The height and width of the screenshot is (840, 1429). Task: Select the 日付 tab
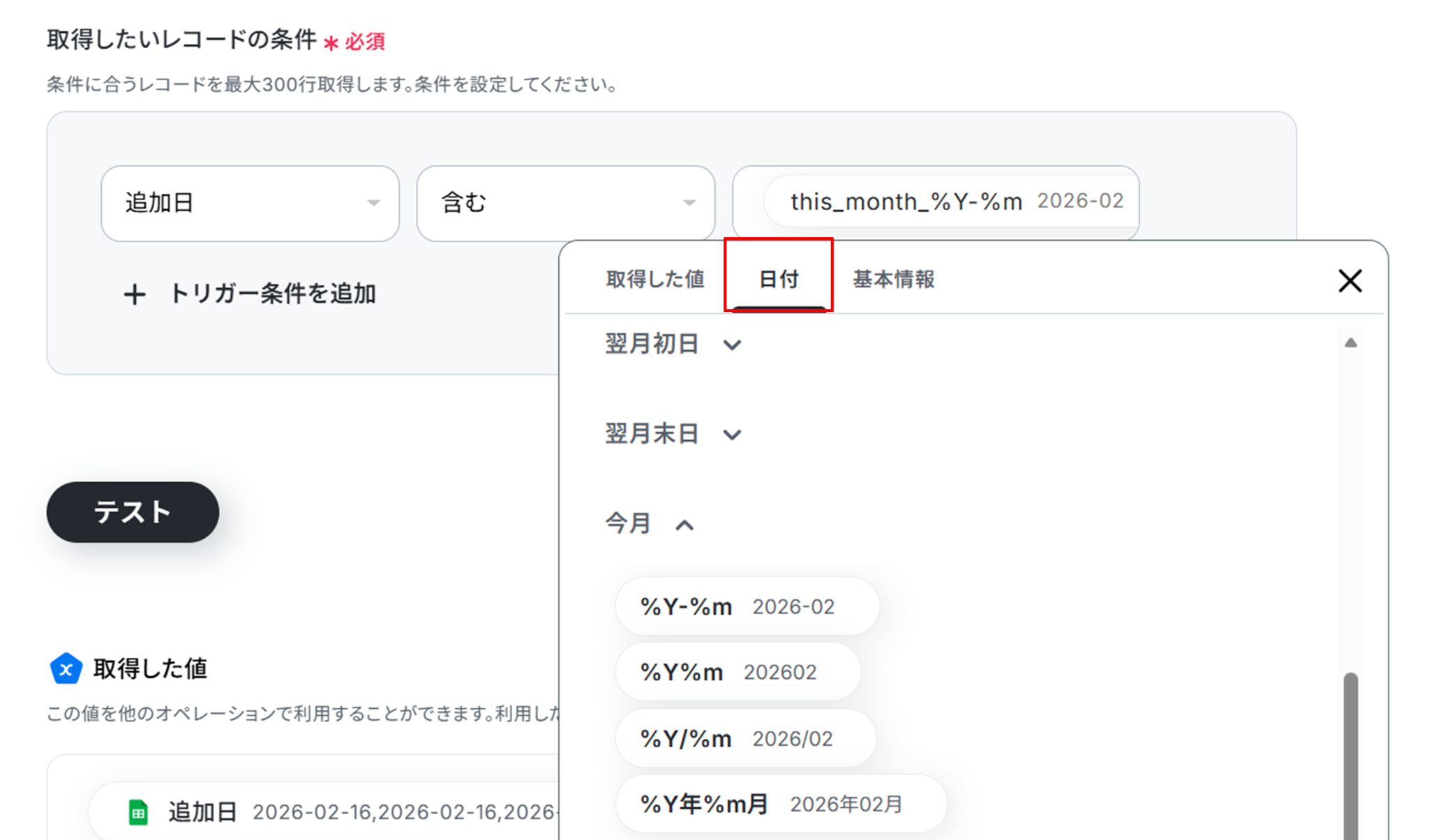pyautogui.click(x=778, y=279)
